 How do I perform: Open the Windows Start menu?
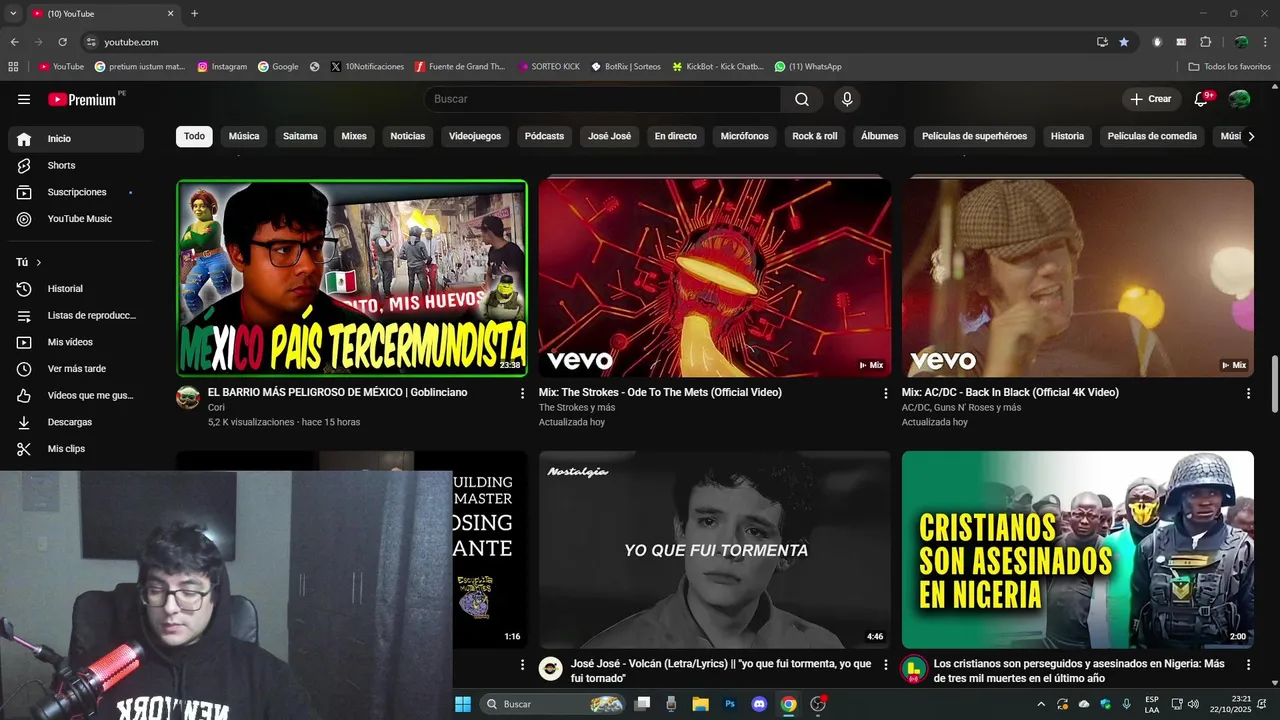[x=463, y=704]
